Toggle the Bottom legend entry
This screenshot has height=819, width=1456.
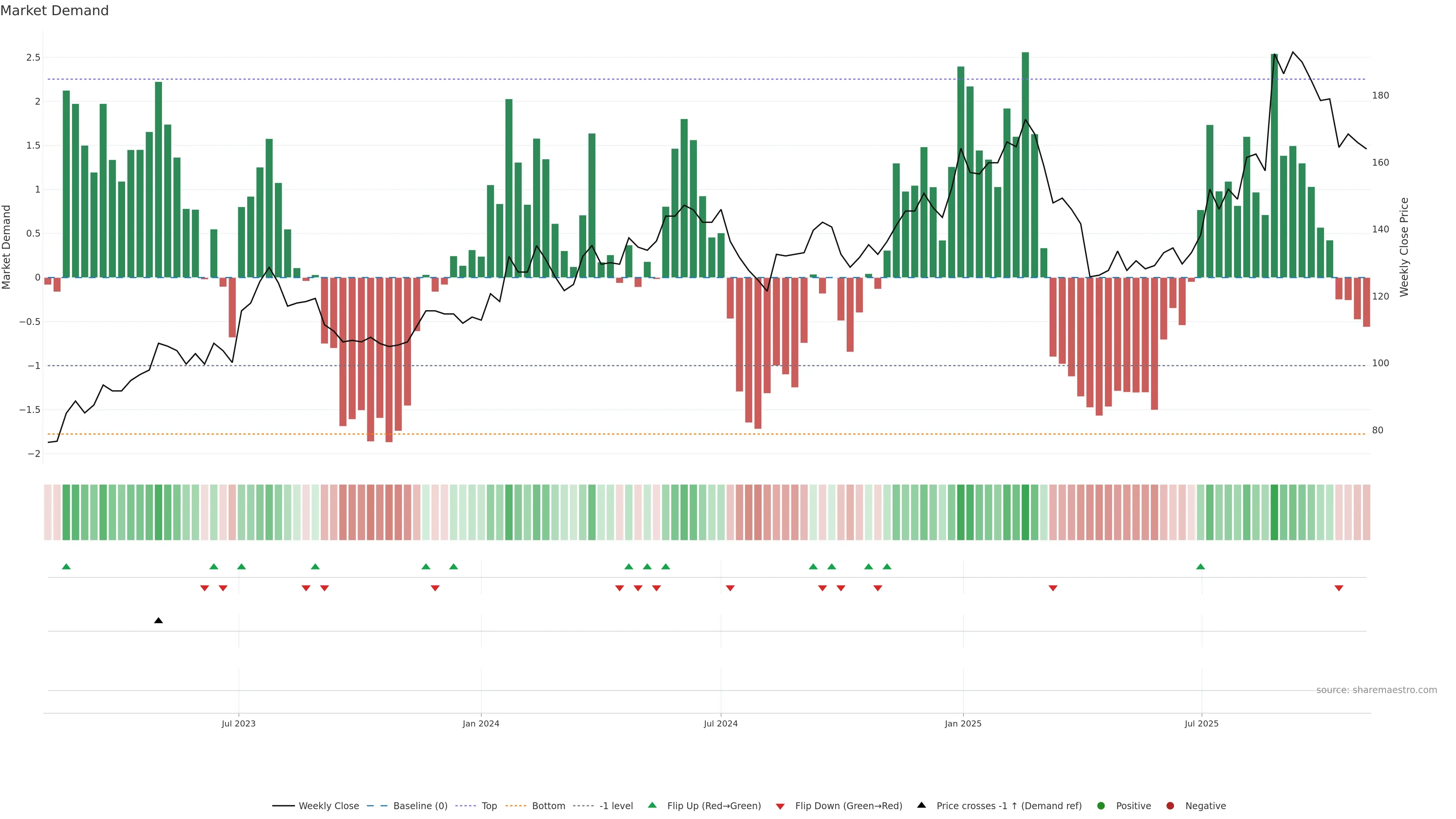(x=548, y=806)
